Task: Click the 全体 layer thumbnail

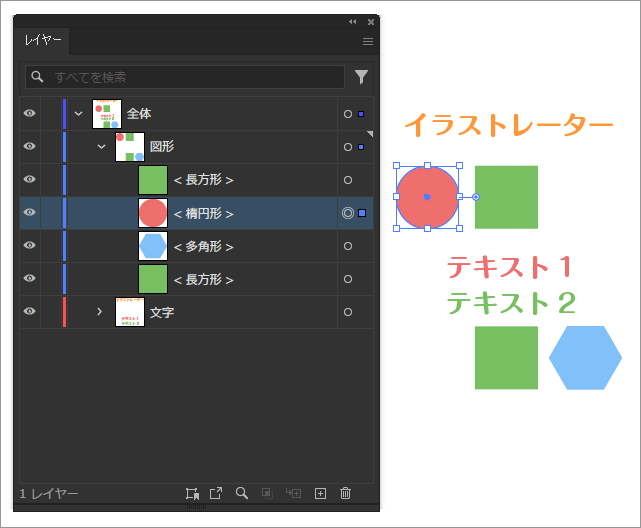Action: tap(107, 114)
